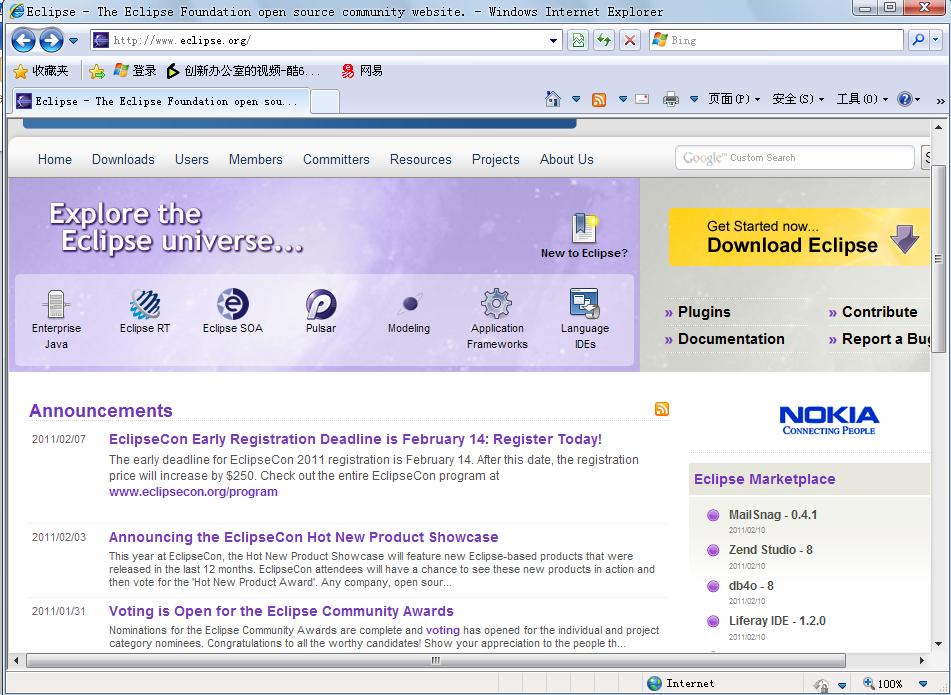Open Eclipse Community Awards voting announcement
The width and height of the screenshot is (951, 695).
pos(281,611)
